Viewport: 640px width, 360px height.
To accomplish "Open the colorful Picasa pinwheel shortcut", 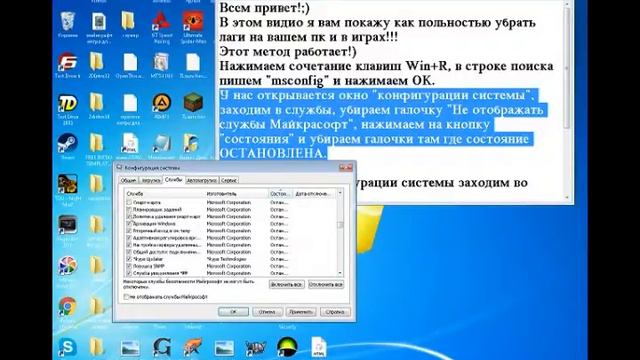I will coord(67,266).
